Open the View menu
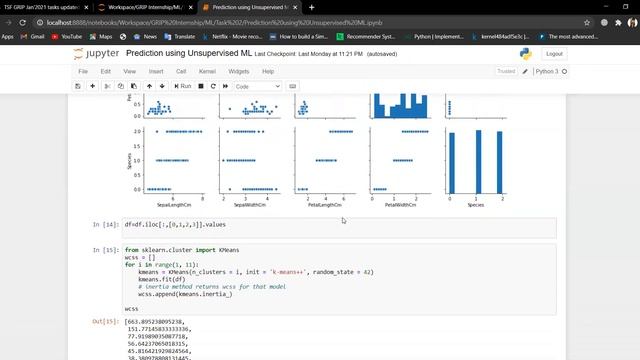640x360 pixels. tap(129, 71)
